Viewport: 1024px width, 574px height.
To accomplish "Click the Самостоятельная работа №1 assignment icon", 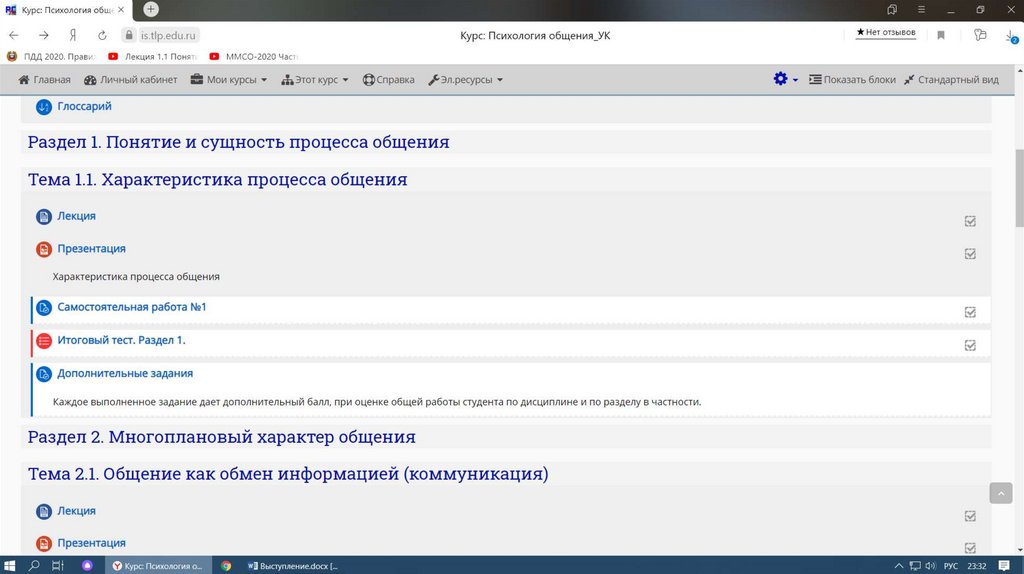I will click(43, 308).
